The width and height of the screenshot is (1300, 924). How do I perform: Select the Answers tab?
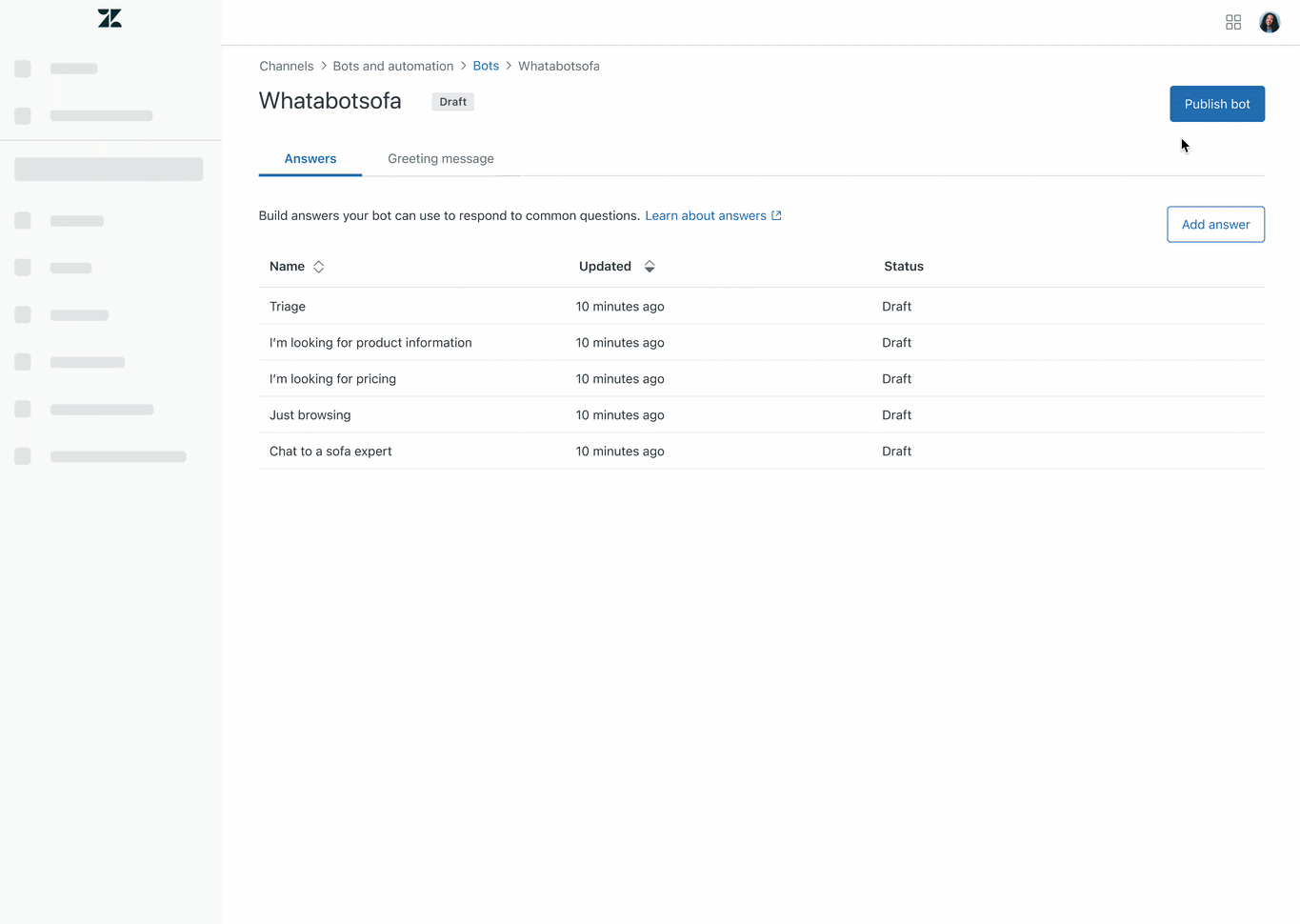click(310, 159)
